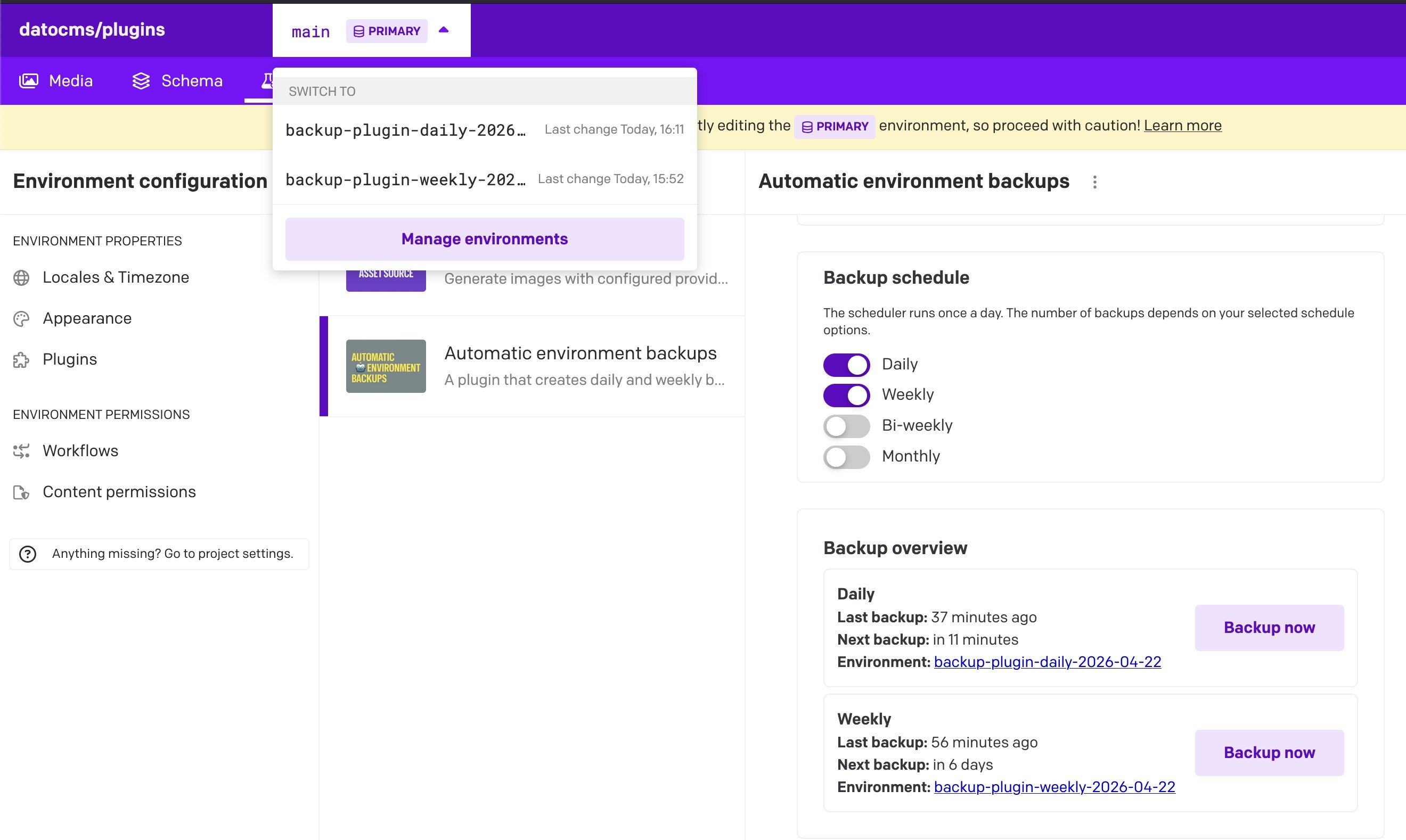Click the flask icon tab in navigation
1406x840 pixels.
click(x=267, y=81)
